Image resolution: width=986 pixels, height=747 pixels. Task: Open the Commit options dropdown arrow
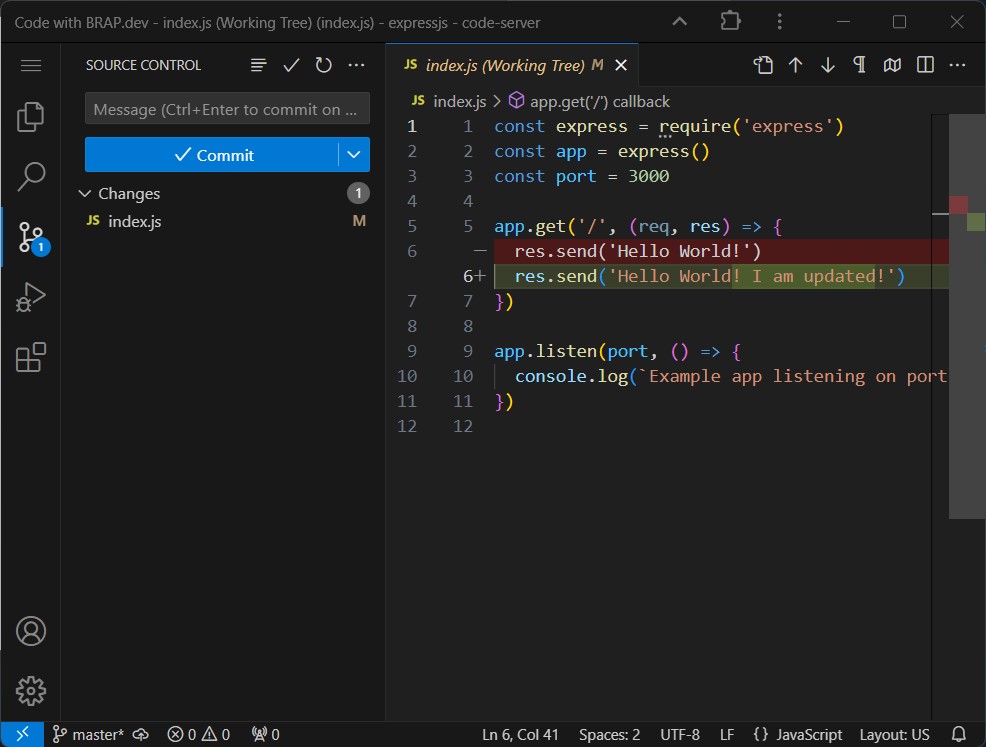pos(354,154)
